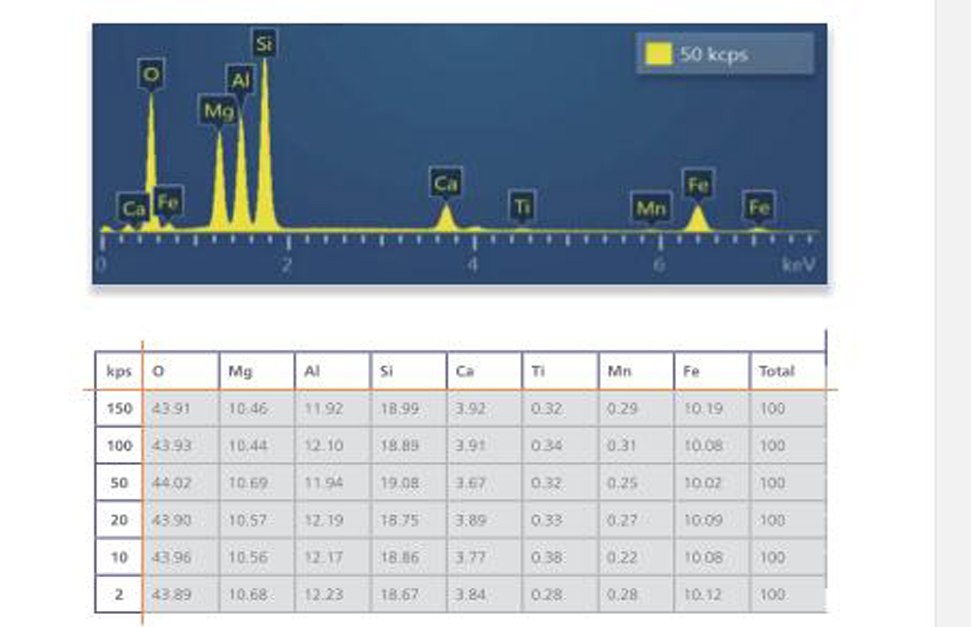Select the O peak label marker

pos(151,73)
